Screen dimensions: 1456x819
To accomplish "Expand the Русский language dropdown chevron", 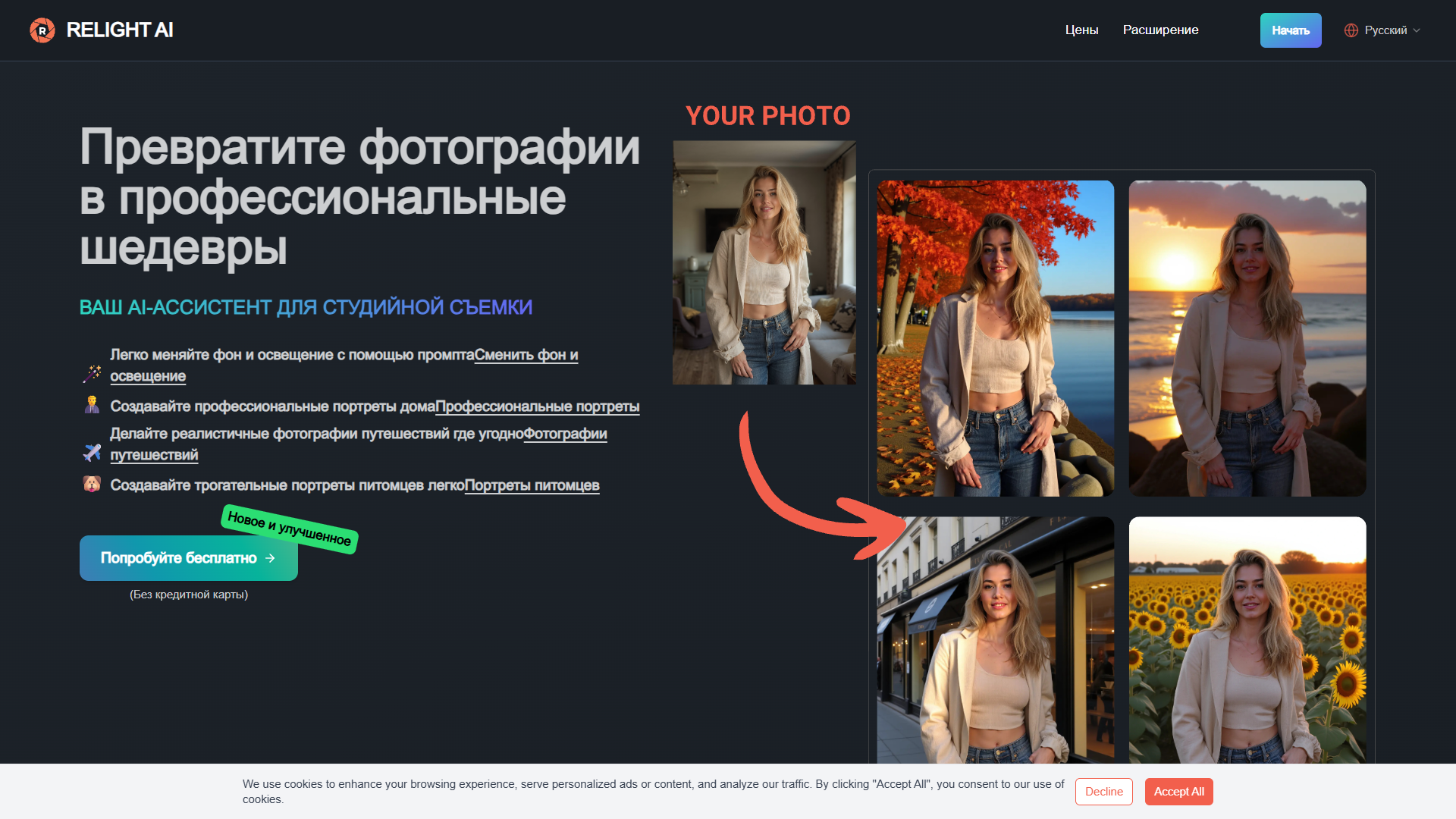I will [x=1417, y=30].
